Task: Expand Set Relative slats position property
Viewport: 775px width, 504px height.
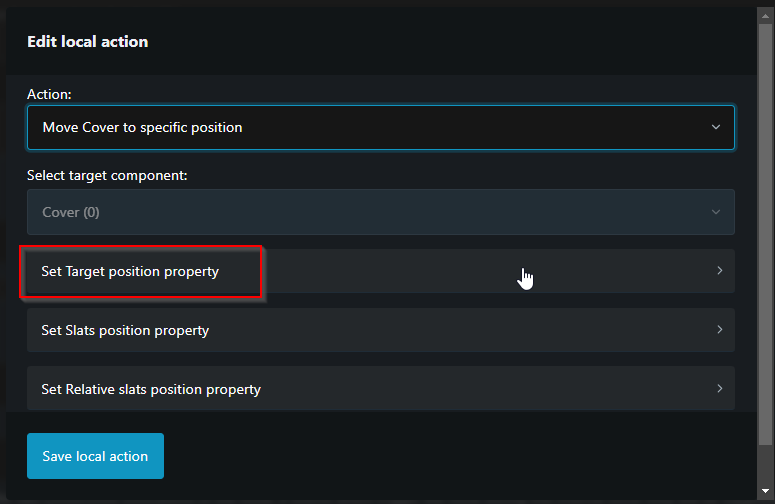Action: point(380,389)
